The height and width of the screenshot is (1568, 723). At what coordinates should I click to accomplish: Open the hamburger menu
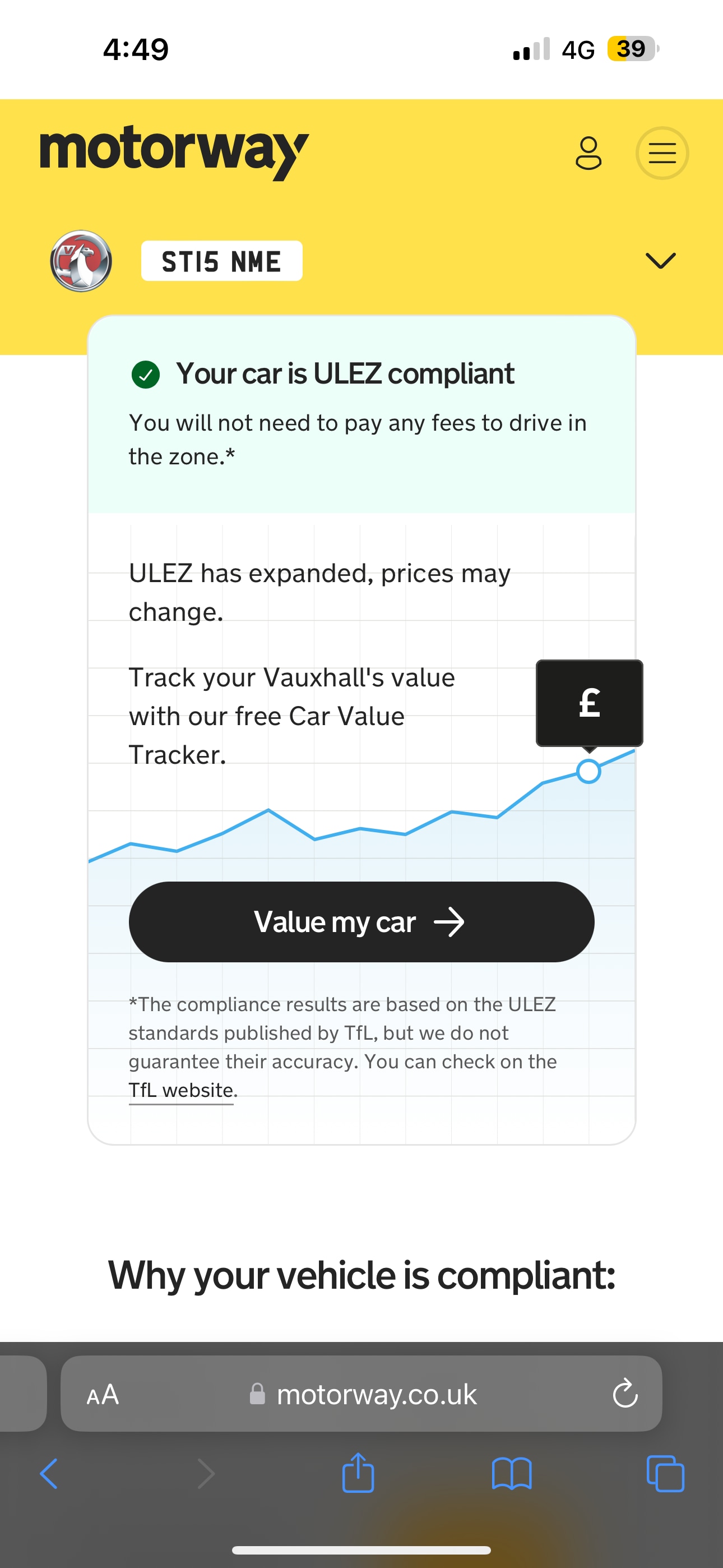click(662, 153)
